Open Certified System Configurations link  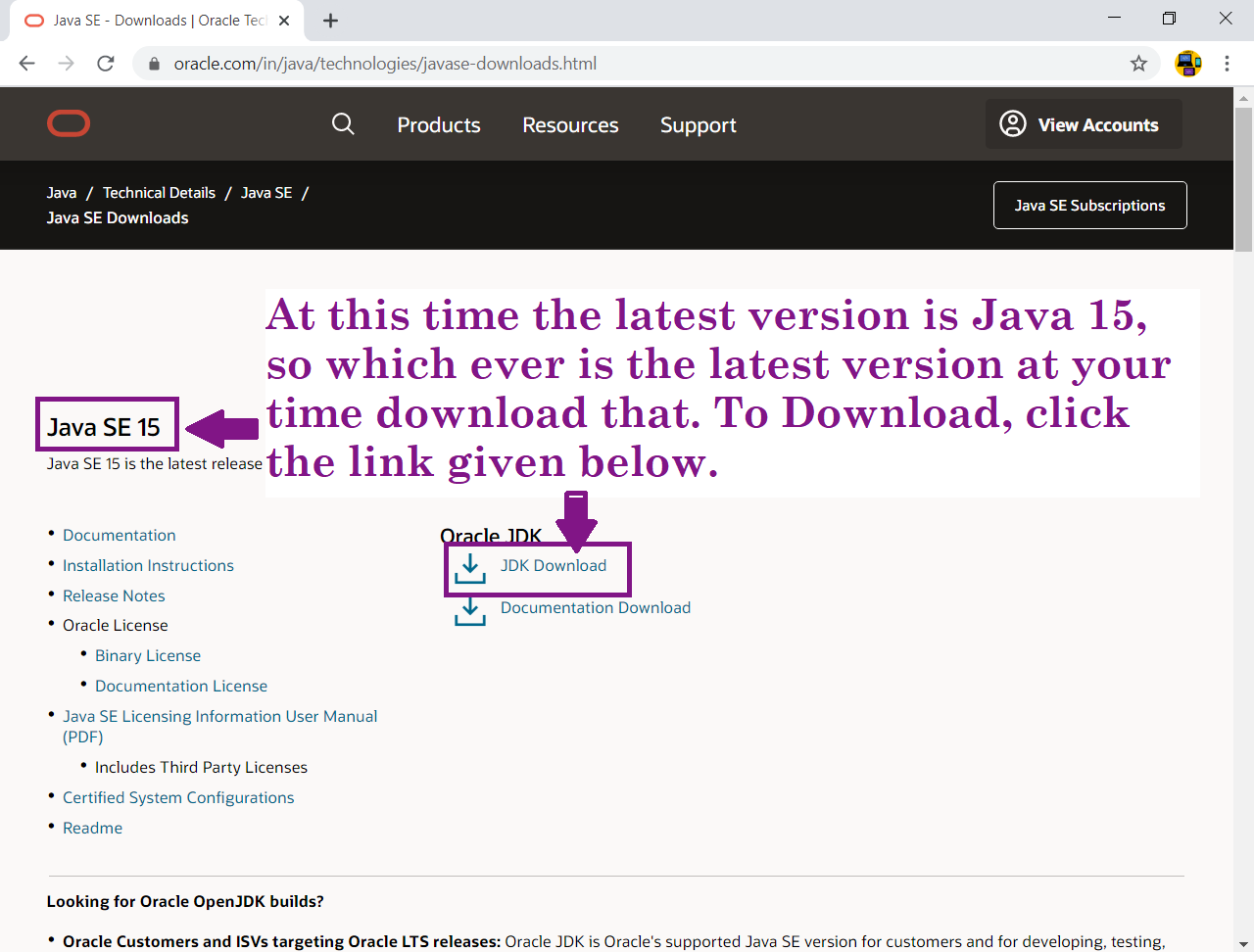point(178,797)
